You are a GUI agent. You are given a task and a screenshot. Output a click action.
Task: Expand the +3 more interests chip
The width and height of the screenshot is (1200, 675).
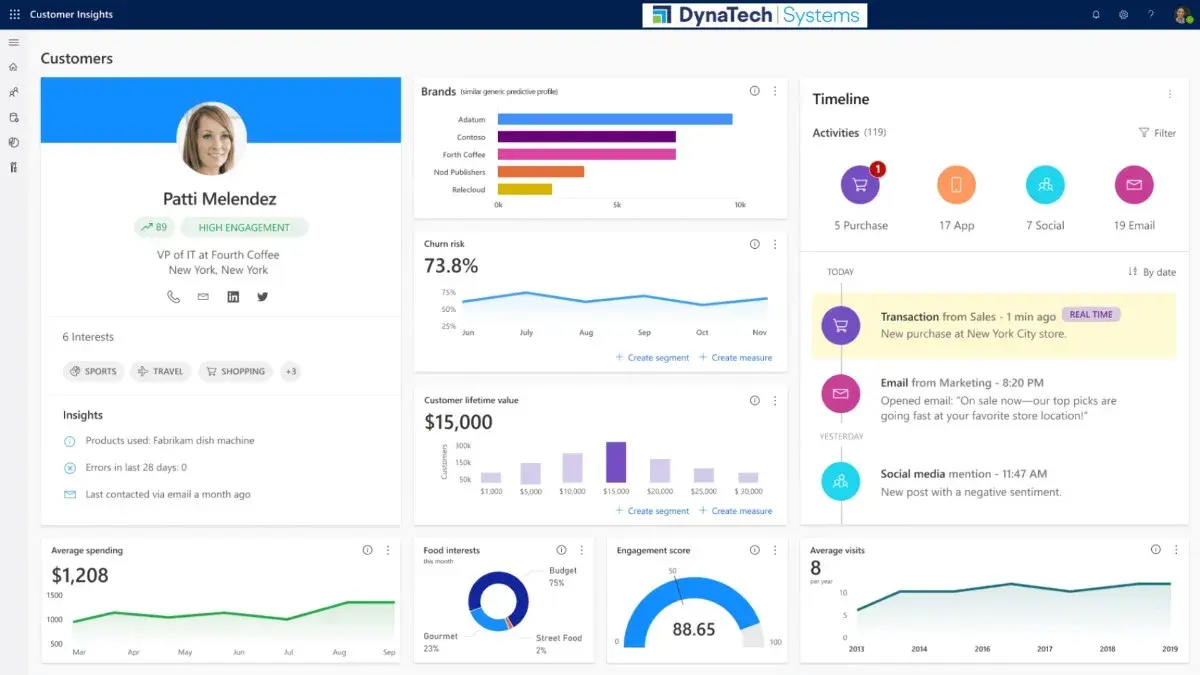(x=291, y=371)
